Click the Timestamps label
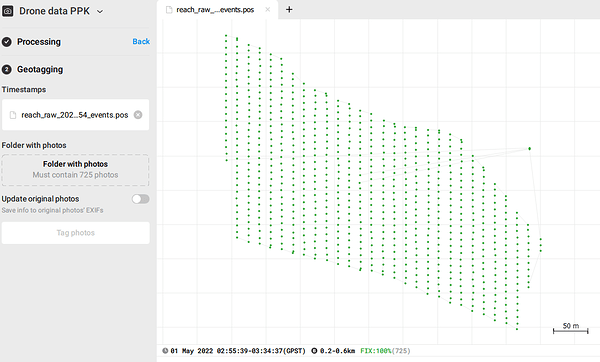600x362 pixels. (x=24, y=90)
